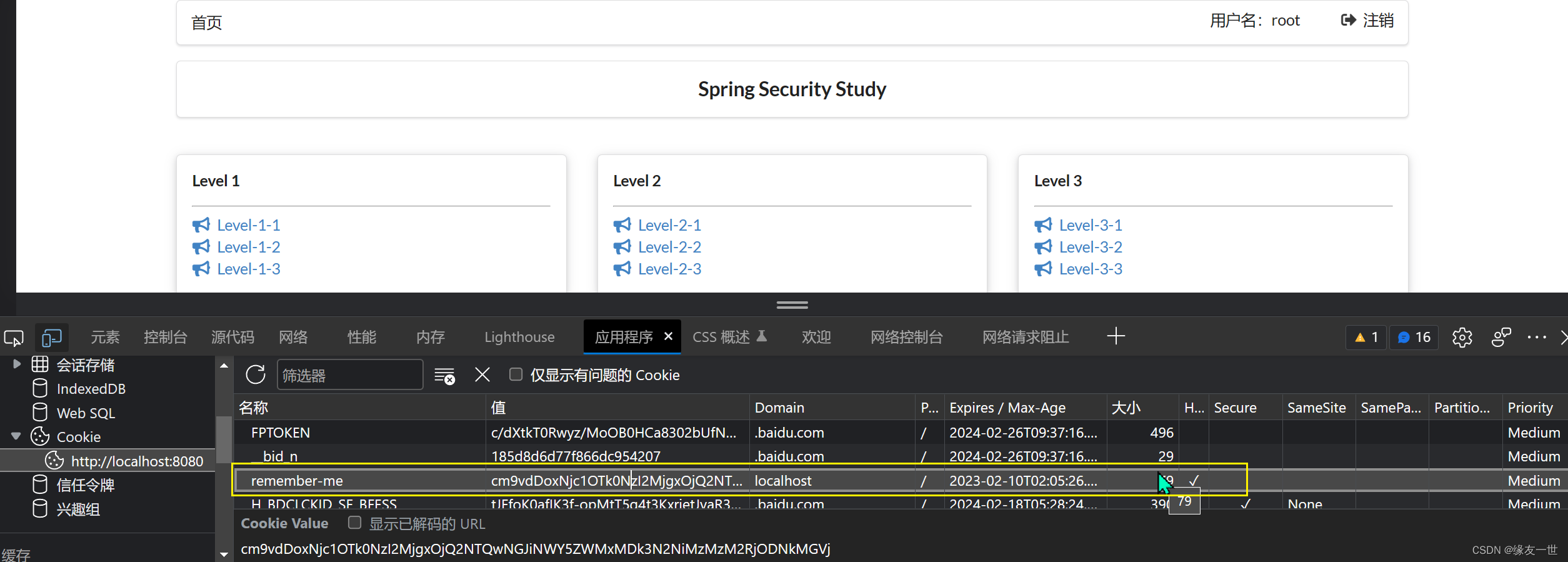The width and height of the screenshot is (1568, 562).
Task: Switch to the 性能 tab
Action: coord(362,338)
